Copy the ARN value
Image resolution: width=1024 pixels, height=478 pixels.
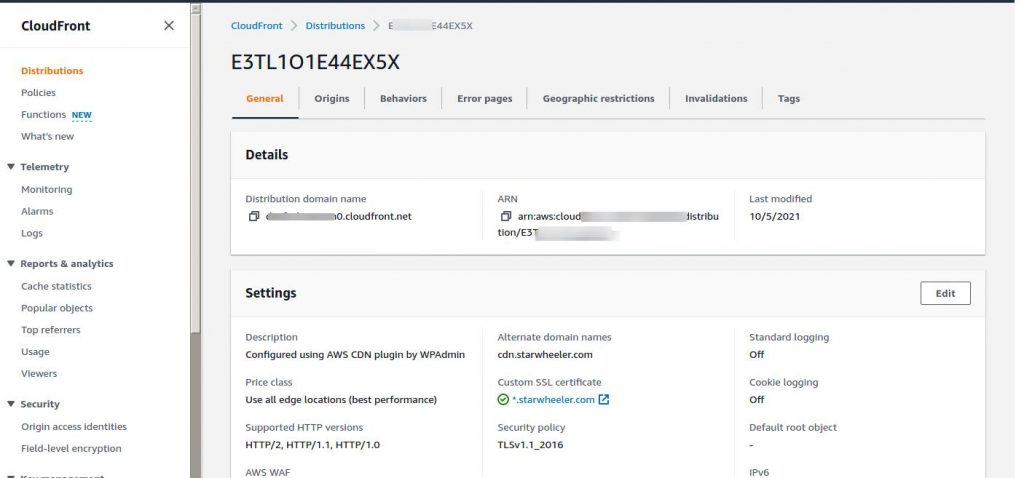pos(505,216)
